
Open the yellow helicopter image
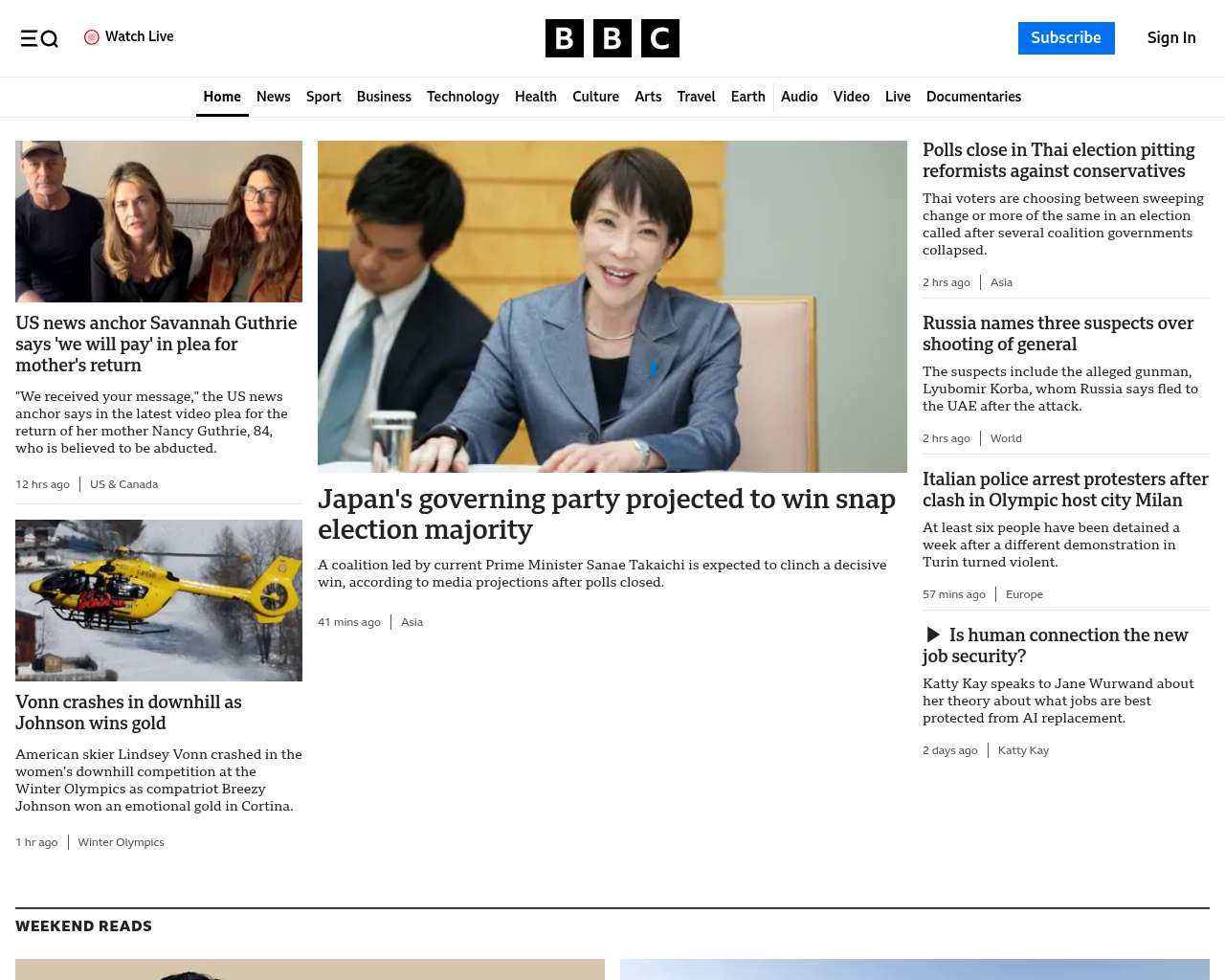[x=159, y=600]
